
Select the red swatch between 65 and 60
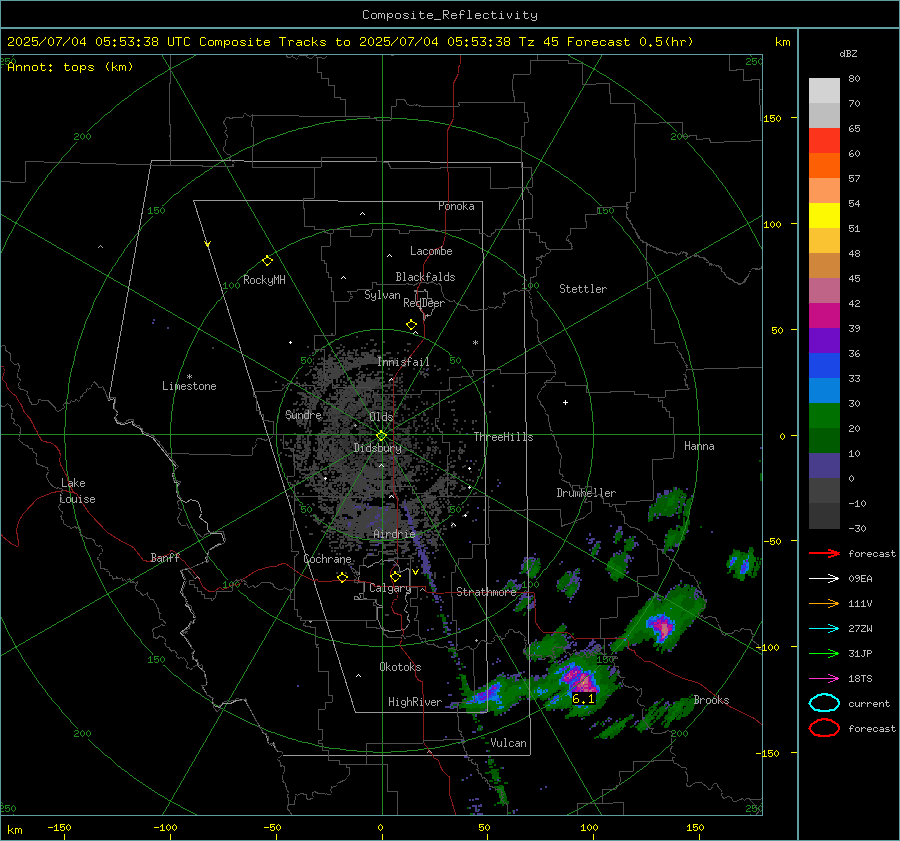point(824,141)
